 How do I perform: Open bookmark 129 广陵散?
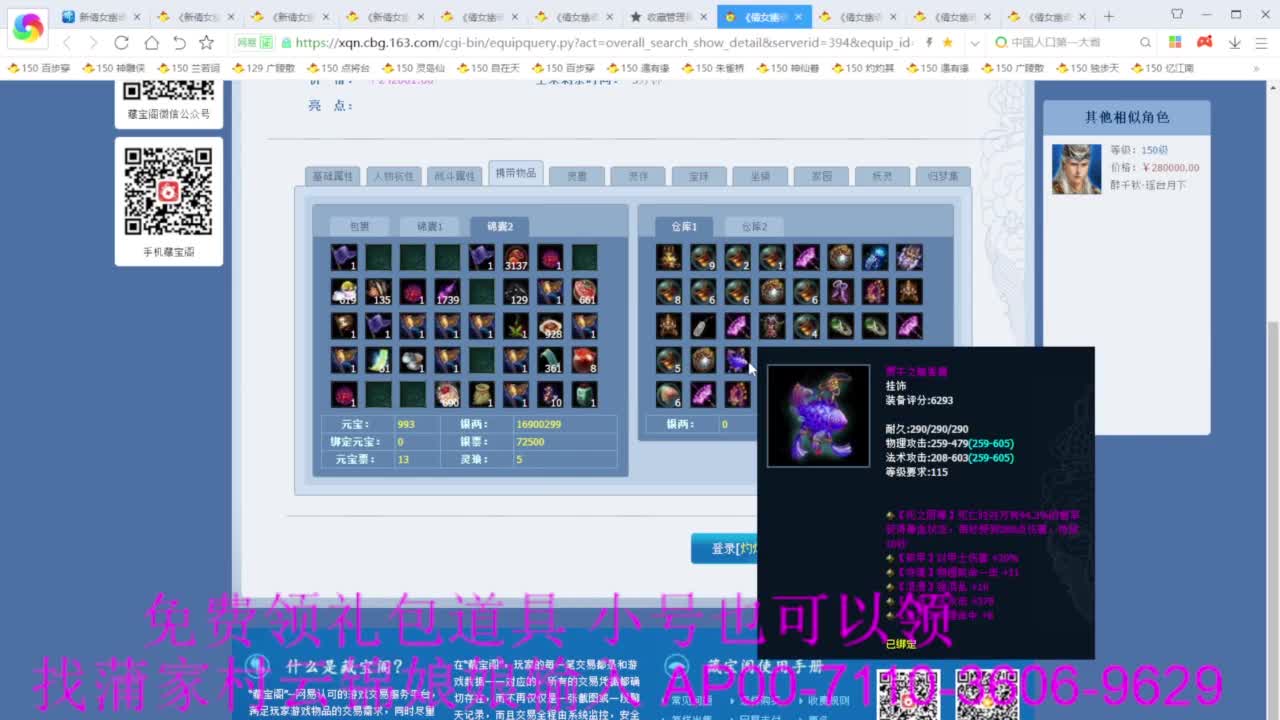click(x=263, y=68)
